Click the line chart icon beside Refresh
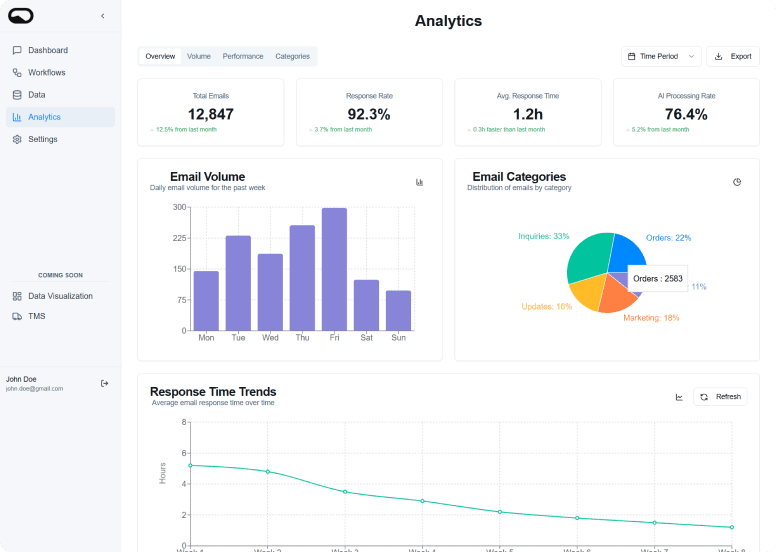 [x=679, y=397]
